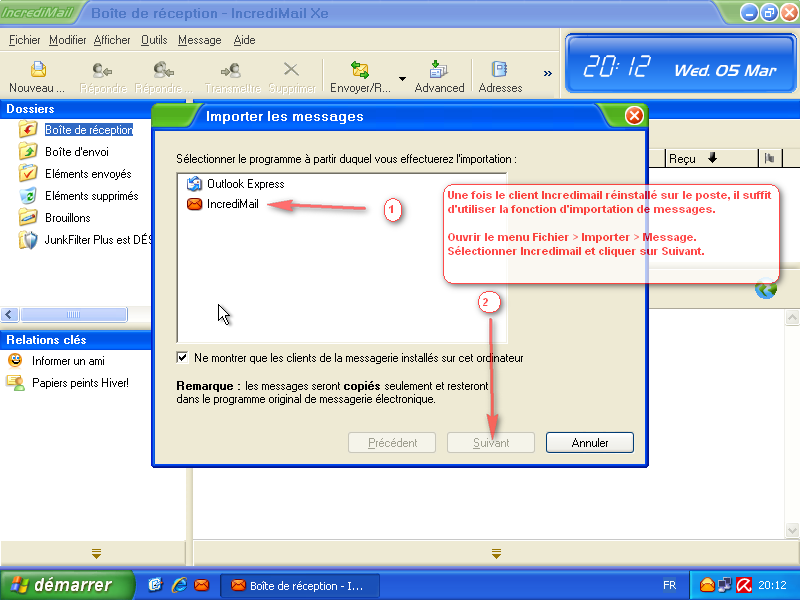
Task: Click the folder list scroll left arrow
Action: pyautogui.click(x=9, y=314)
